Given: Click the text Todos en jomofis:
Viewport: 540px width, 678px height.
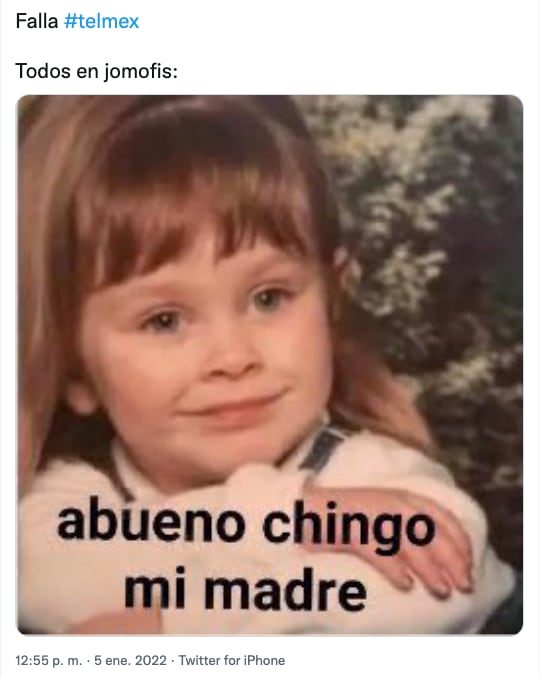Looking at the screenshot, I should [x=96, y=71].
